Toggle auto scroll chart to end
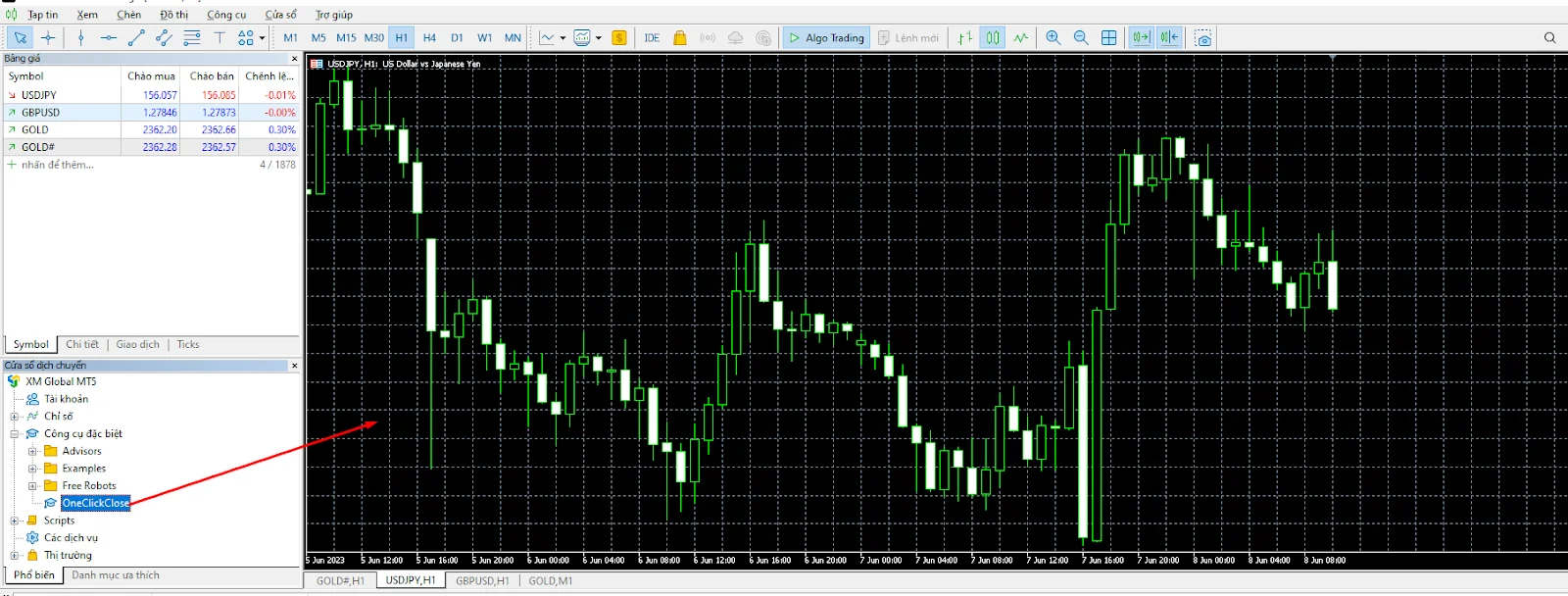The height and width of the screenshot is (596, 1568). pos(1141,37)
